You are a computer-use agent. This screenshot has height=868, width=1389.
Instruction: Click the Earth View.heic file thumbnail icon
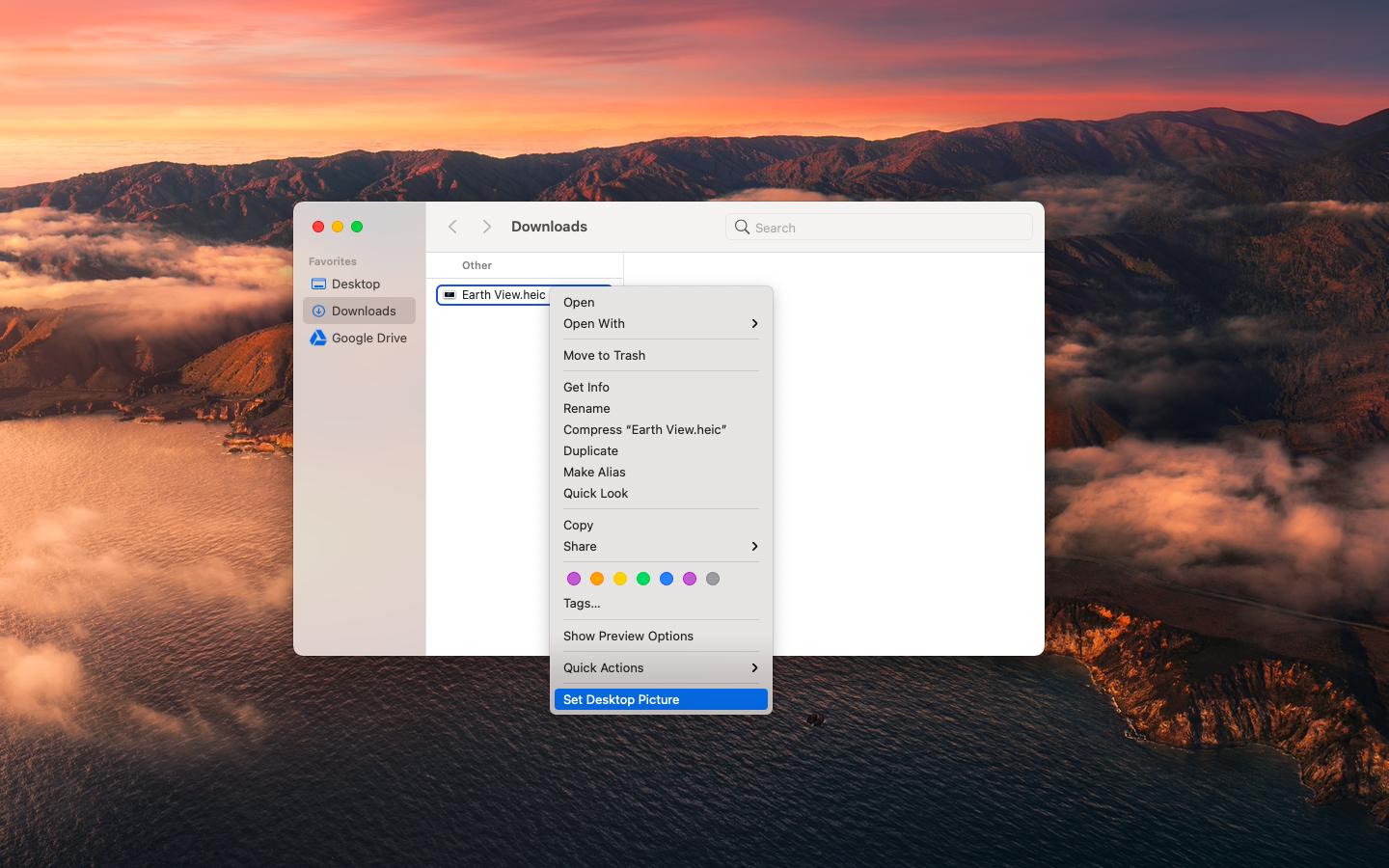coord(449,295)
